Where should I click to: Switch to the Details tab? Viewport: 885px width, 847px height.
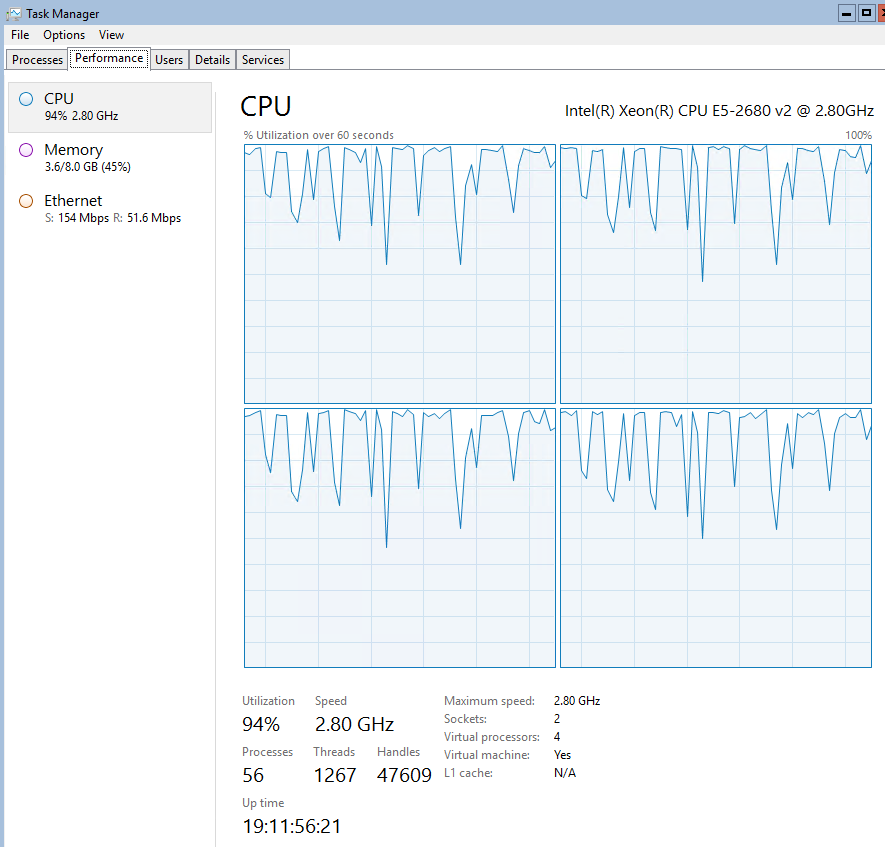coord(212,60)
